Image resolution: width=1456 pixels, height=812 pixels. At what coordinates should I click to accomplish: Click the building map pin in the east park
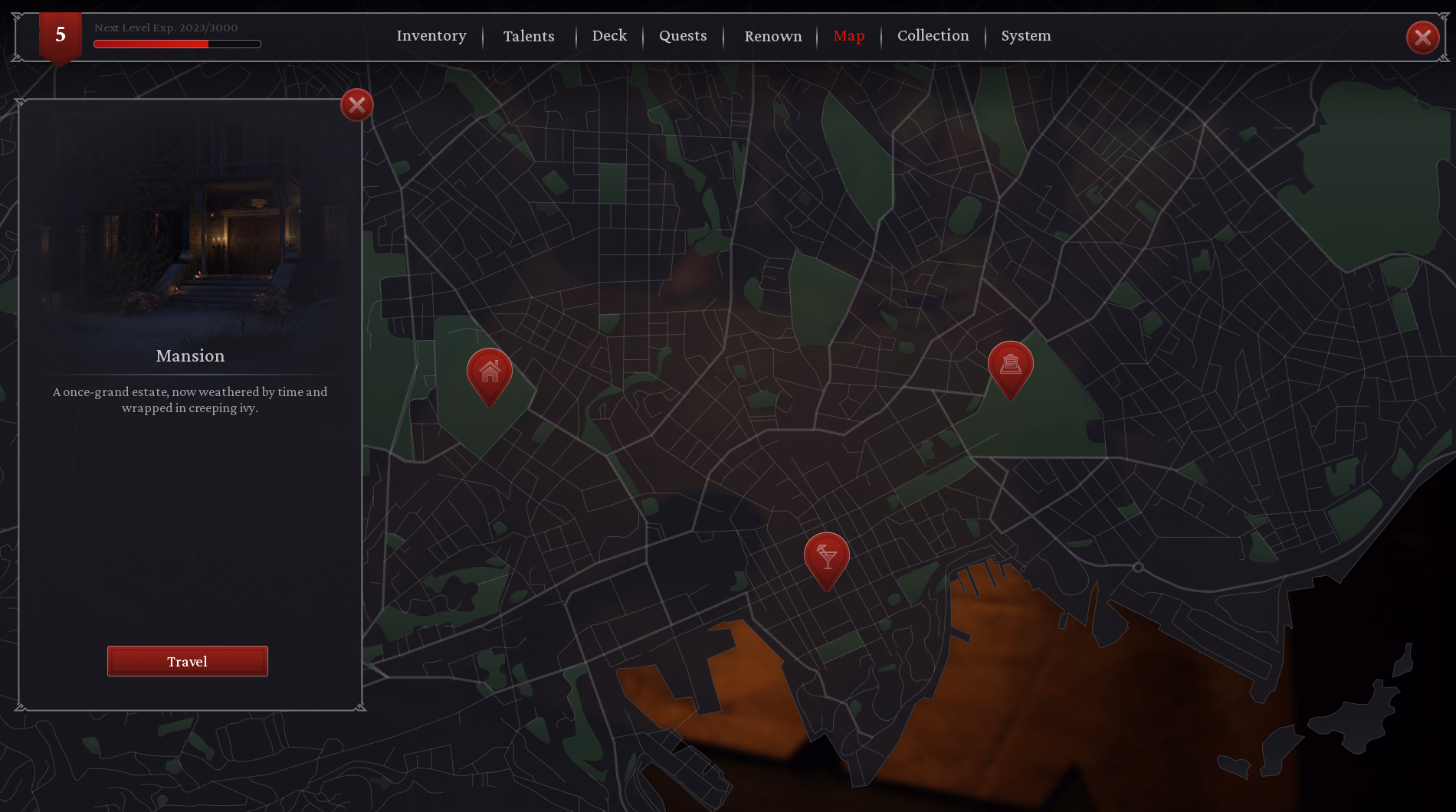click(1010, 365)
